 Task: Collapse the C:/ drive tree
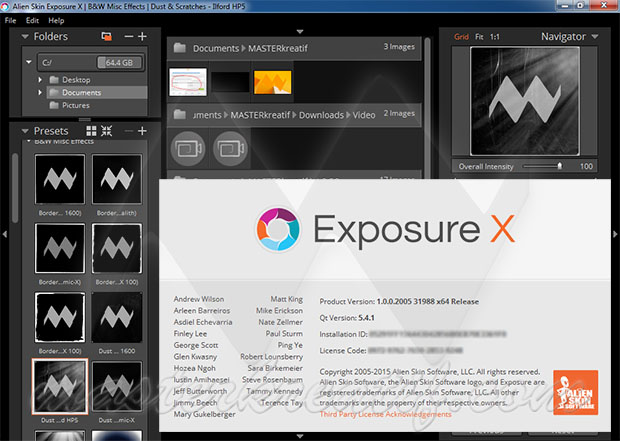29,62
